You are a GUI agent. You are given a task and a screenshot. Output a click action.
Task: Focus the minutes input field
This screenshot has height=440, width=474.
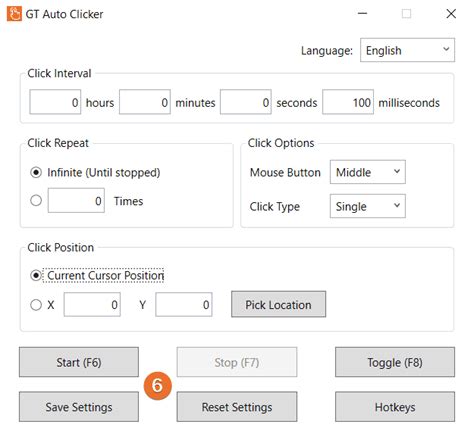145,102
